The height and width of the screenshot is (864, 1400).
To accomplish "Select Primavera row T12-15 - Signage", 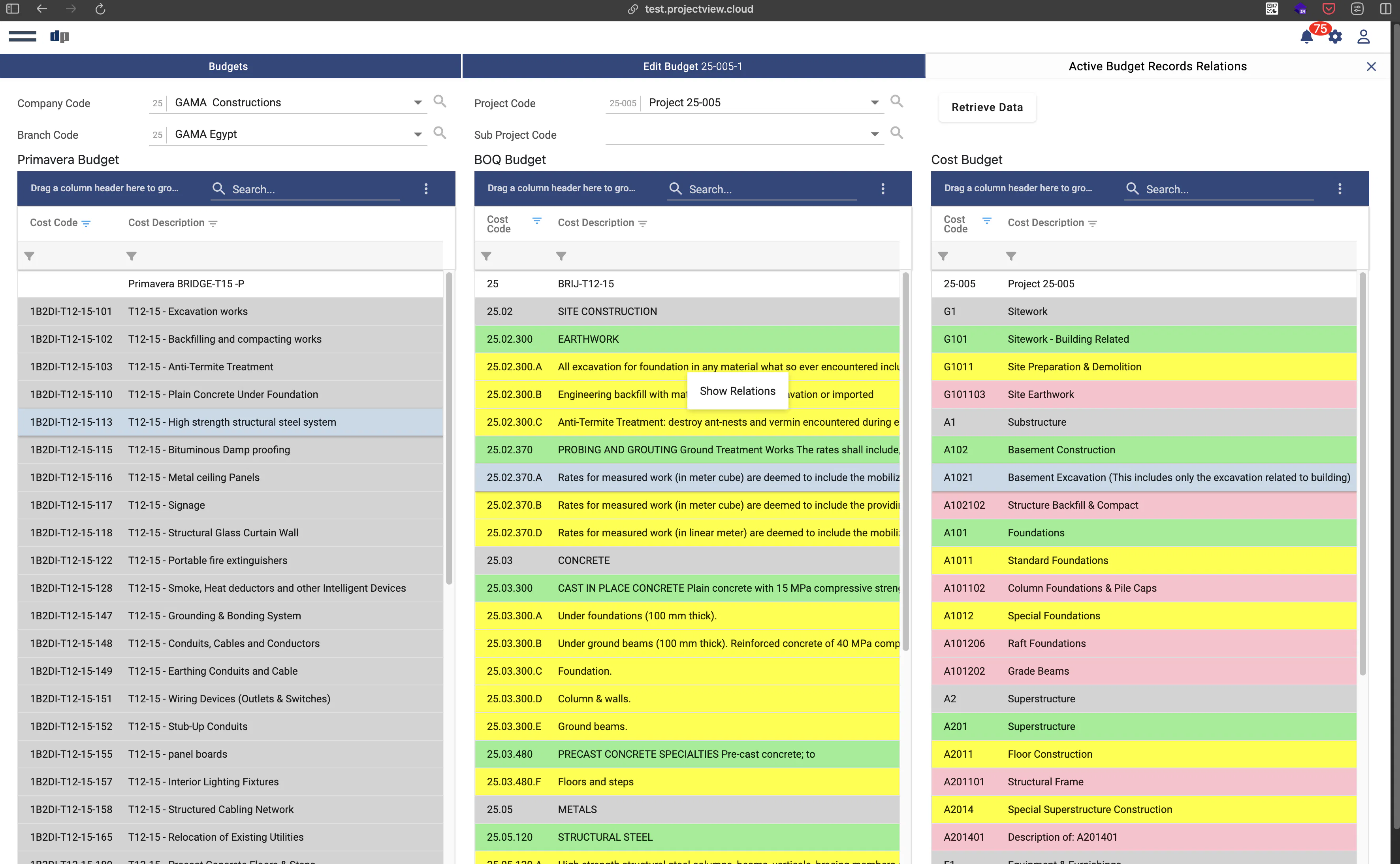I will [230, 505].
